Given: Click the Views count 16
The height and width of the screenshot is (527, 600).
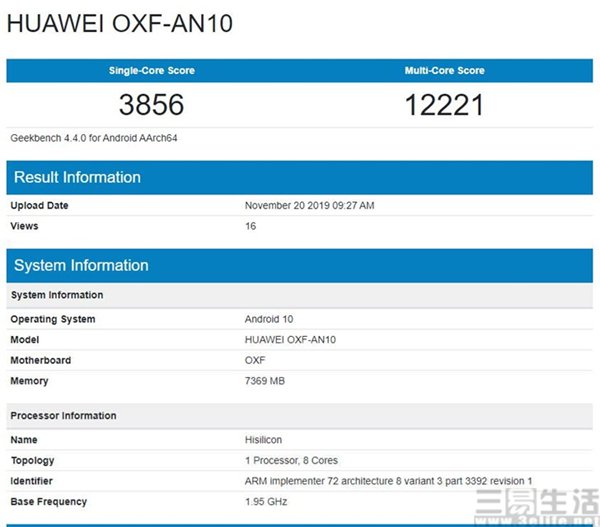Looking at the screenshot, I should [251, 226].
